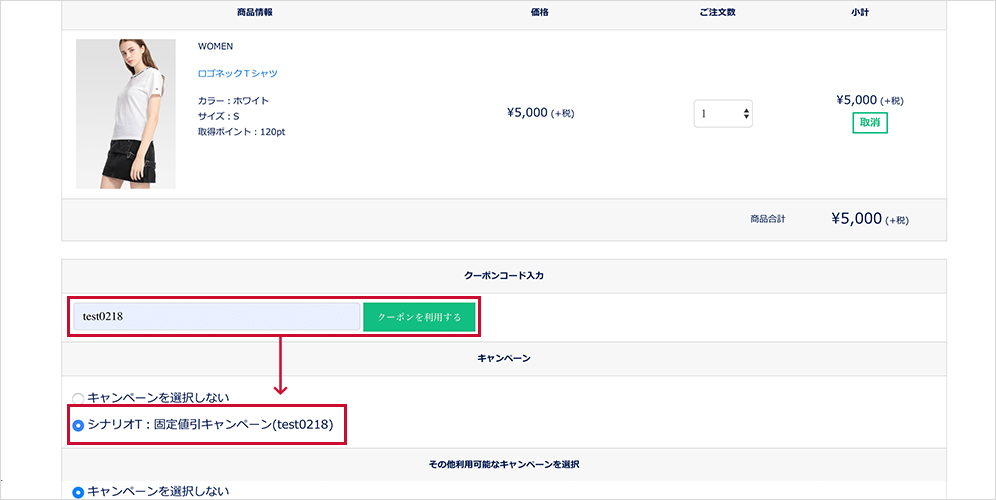This screenshot has width=996, height=500.
Task: Click the WOMEN category label
Action: (216, 46)
